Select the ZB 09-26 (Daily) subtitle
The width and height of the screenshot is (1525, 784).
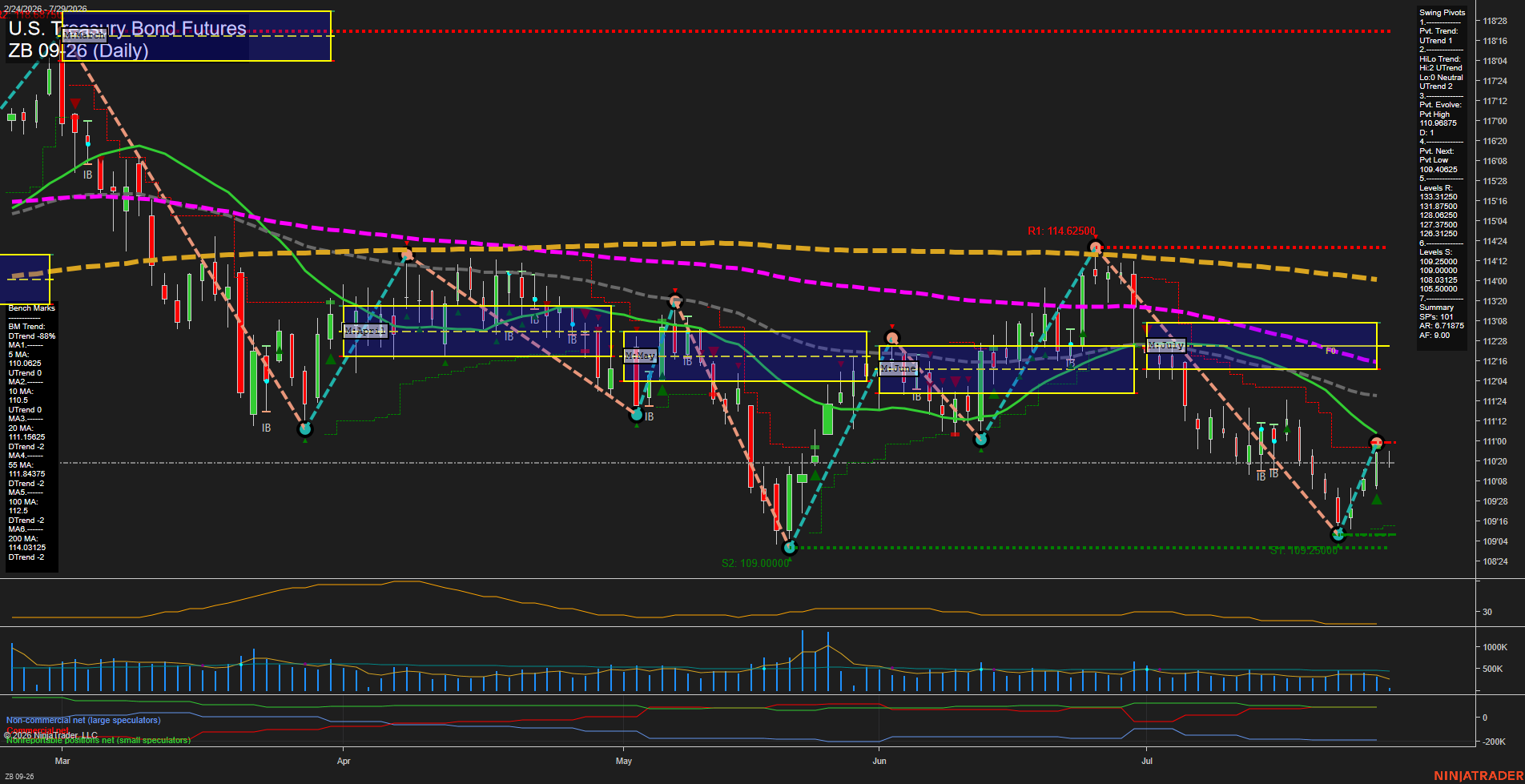pos(78,50)
